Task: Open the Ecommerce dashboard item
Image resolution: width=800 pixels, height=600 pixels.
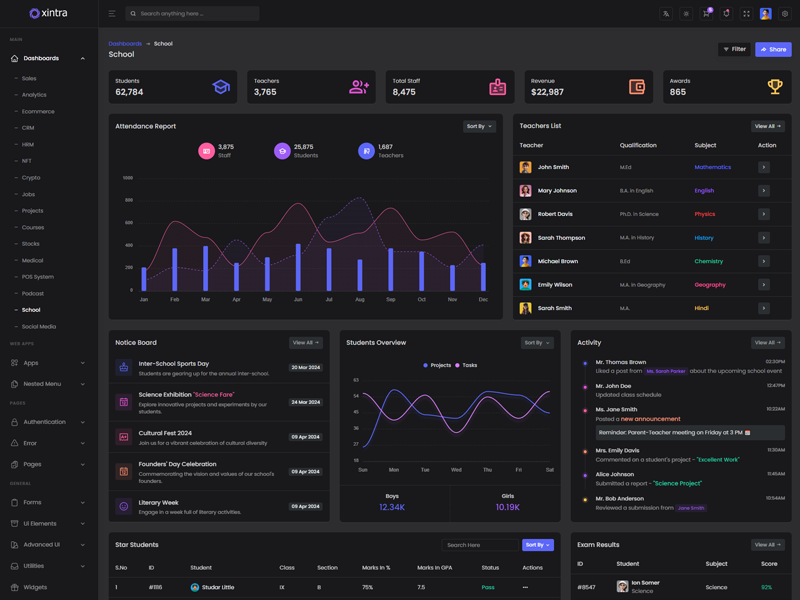Action: click(38, 111)
